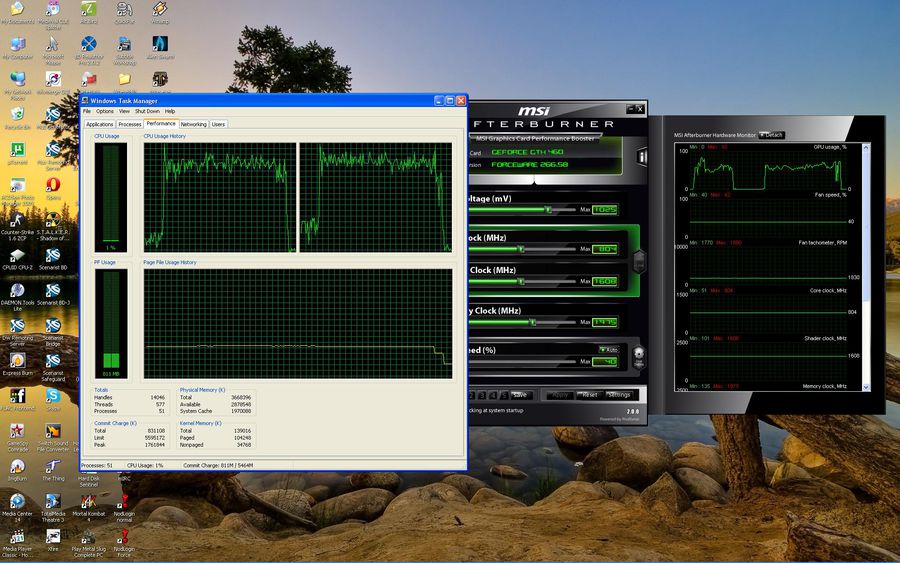This screenshot has width=900, height=563.
Task: Open the Recycle Bin desktop icon
Action: [x=18, y=118]
